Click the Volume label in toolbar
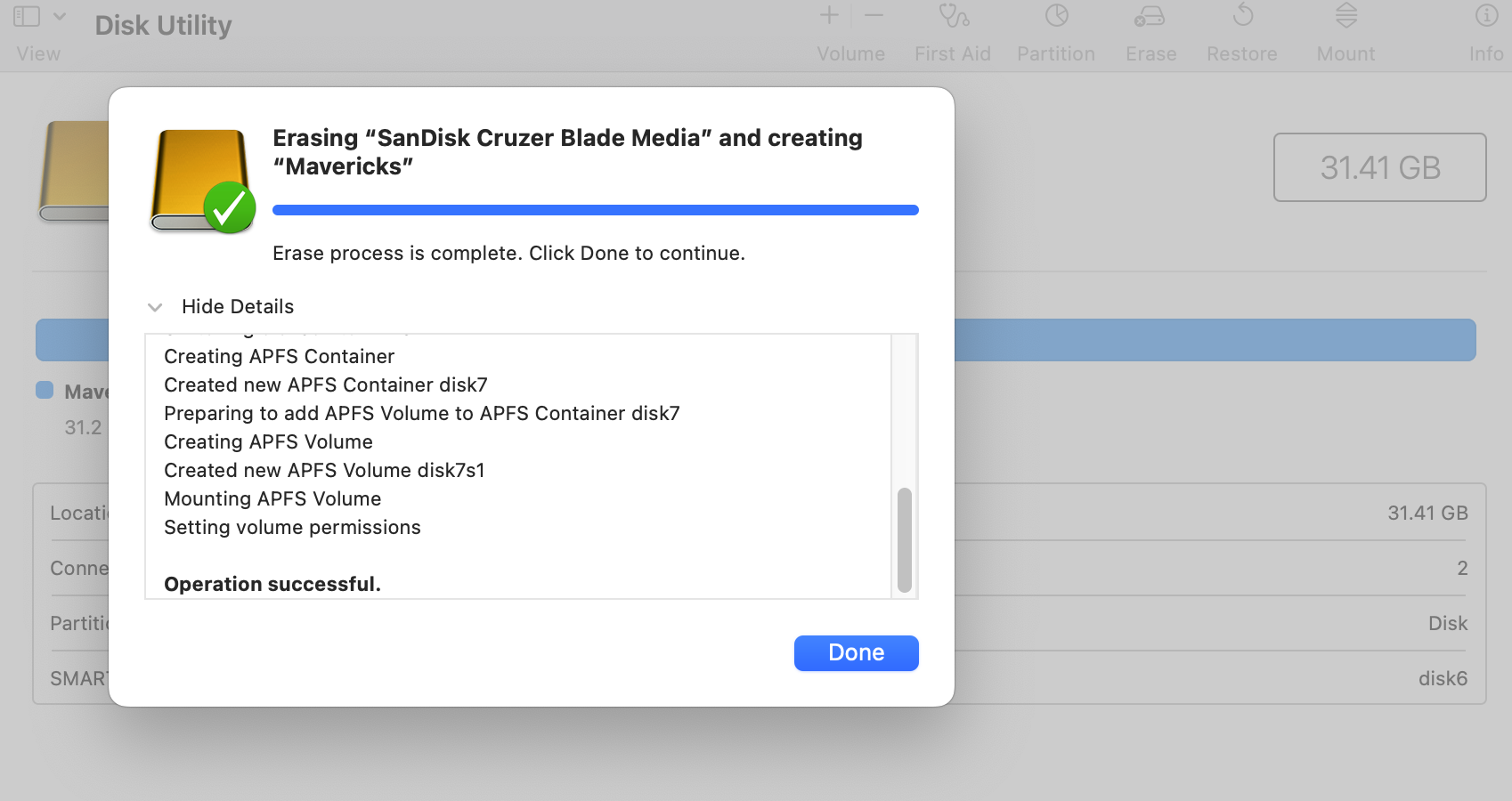Viewport: 1512px width, 801px height. (x=851, y=53)
